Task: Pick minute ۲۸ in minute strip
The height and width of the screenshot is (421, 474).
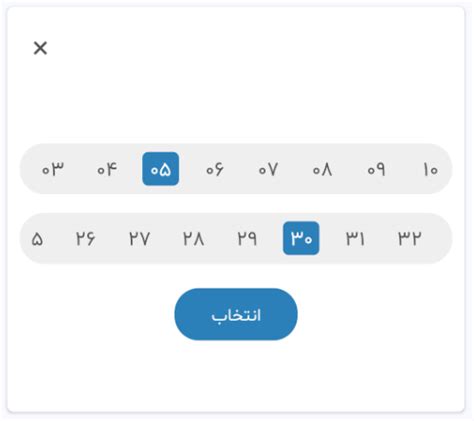Action: coord(193,238)
